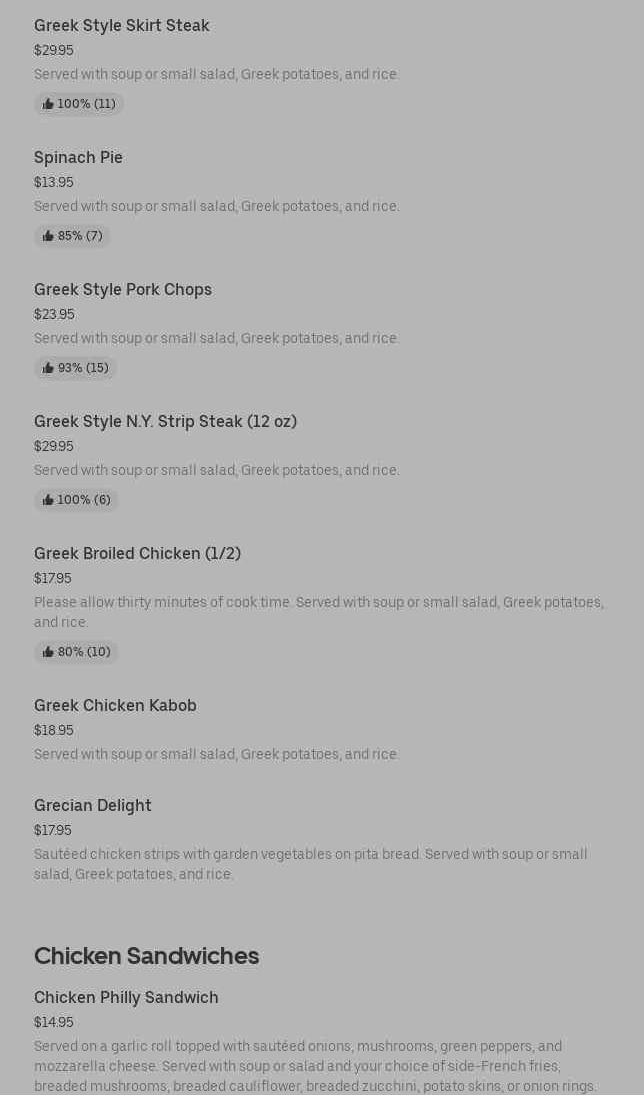
Task: Click the $18.95 price of Chicken Kabob
Action: point(53,730)
